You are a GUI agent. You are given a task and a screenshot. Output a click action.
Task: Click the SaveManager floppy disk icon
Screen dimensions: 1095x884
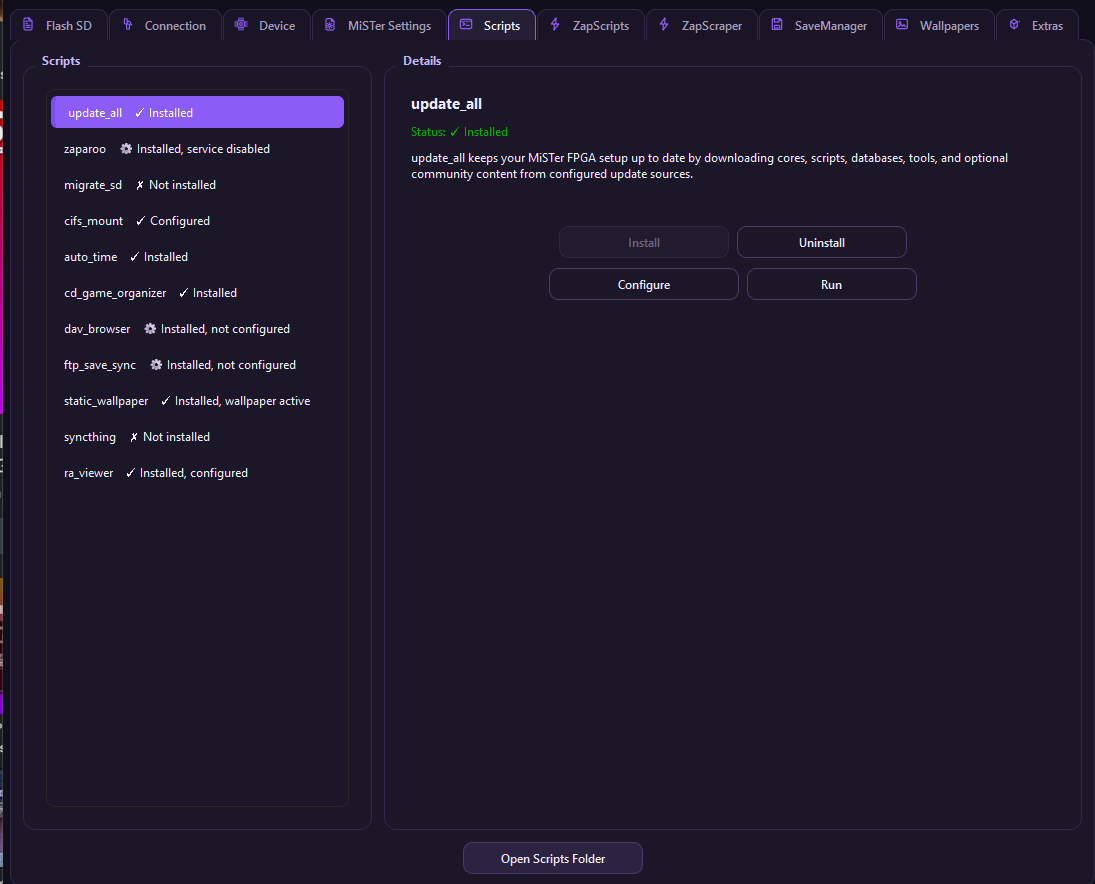777,24
